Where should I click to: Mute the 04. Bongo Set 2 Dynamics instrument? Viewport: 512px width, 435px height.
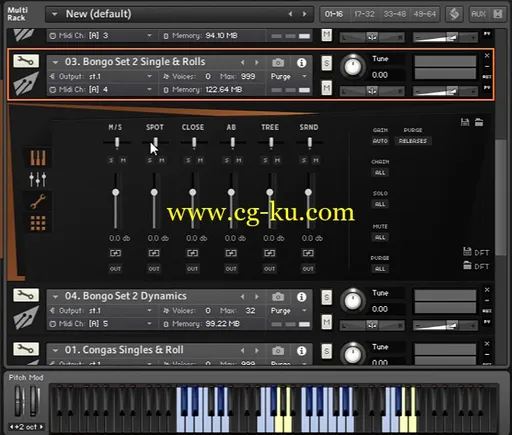tap(327, 322)
